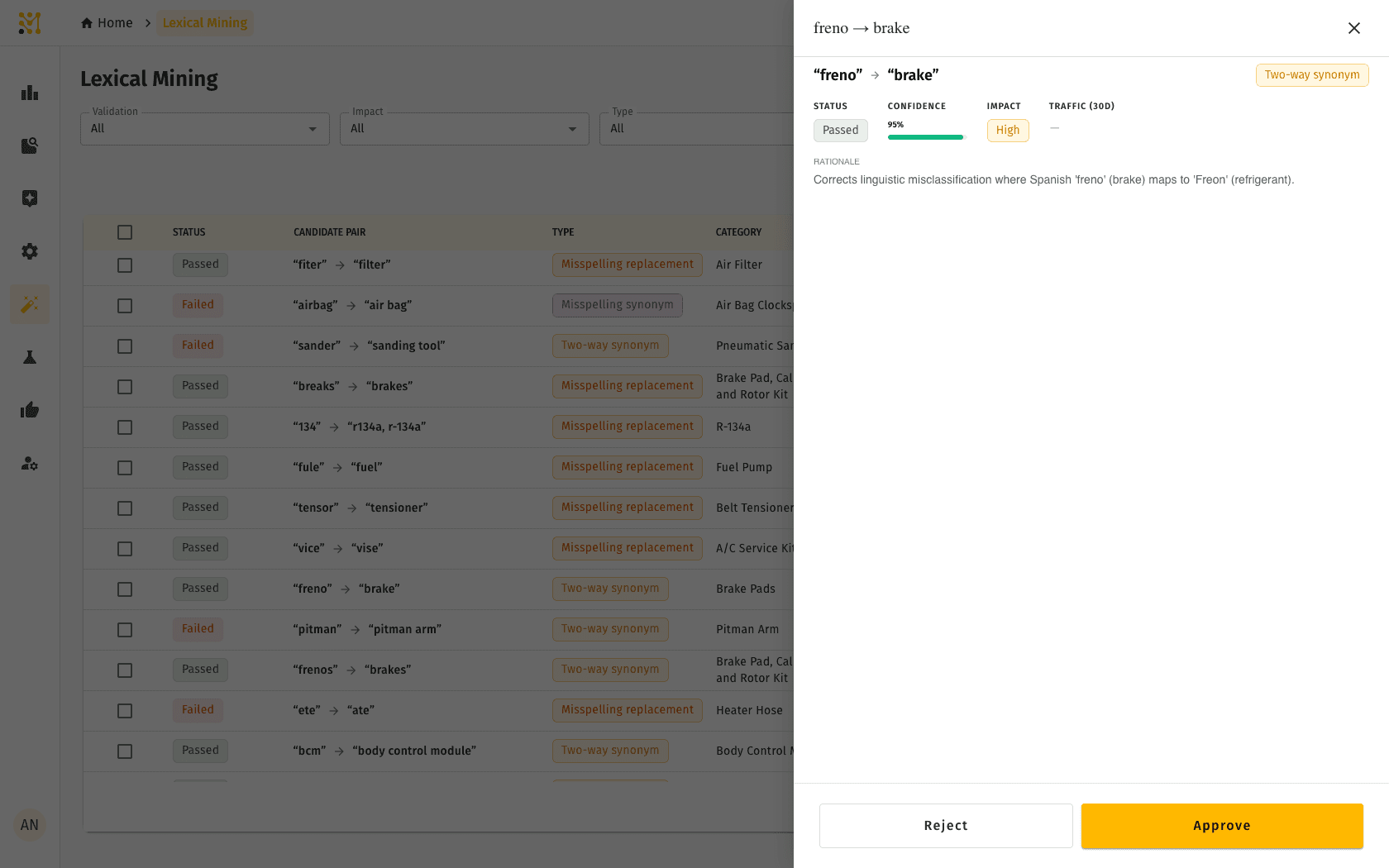Click the starred badge sidebar icon
Image resolution: width=1389 pixels, height=868 pixels.
tap(30, 198)
